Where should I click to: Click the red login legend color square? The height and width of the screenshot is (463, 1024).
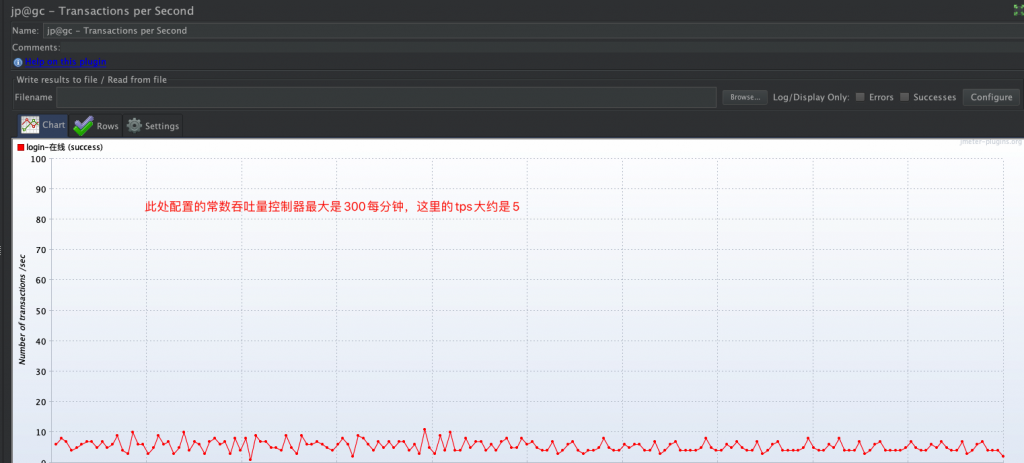pos(21,147)
